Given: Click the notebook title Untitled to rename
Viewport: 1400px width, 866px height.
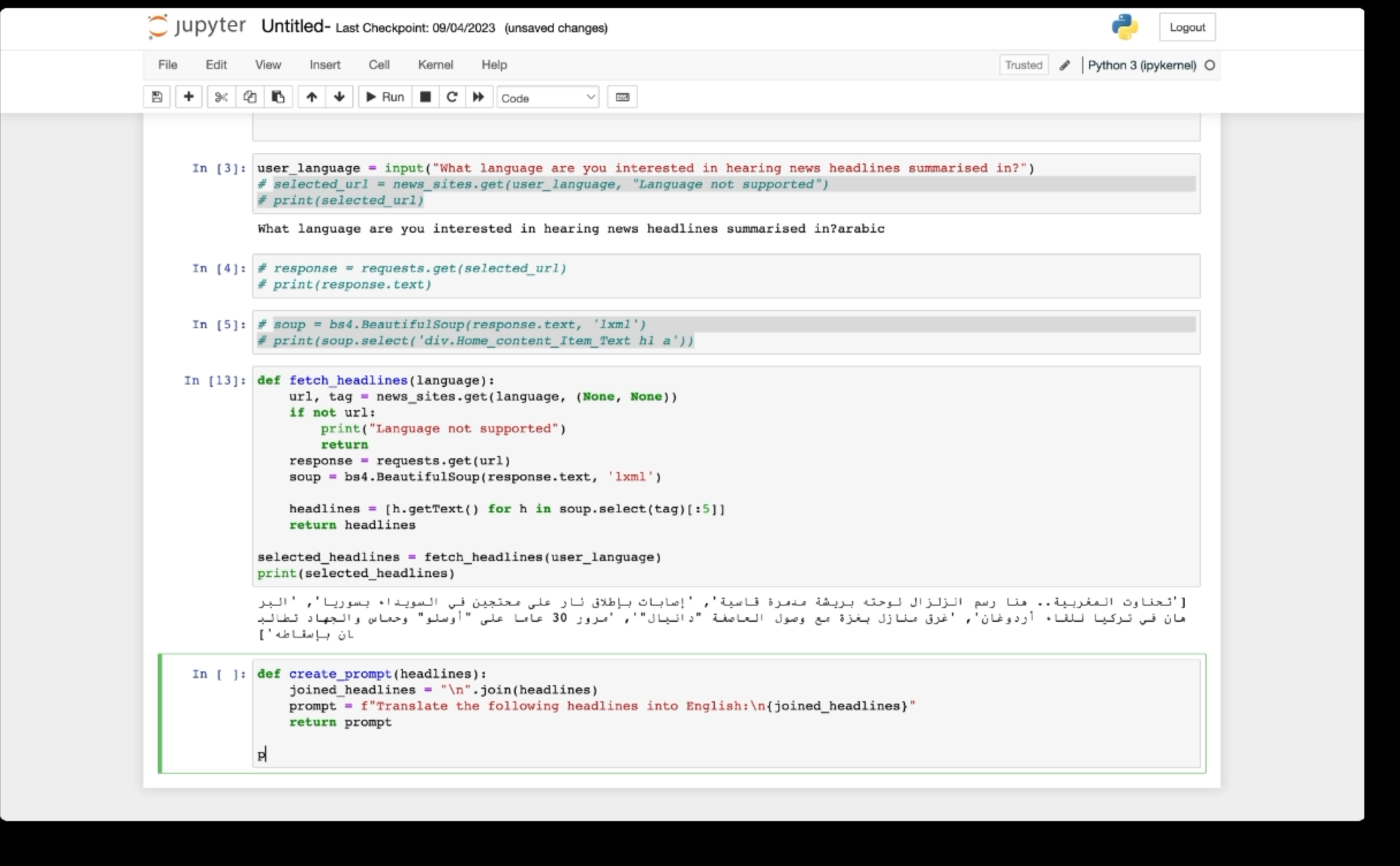Looking at the screenshot, I should click(x=294, y=26).
